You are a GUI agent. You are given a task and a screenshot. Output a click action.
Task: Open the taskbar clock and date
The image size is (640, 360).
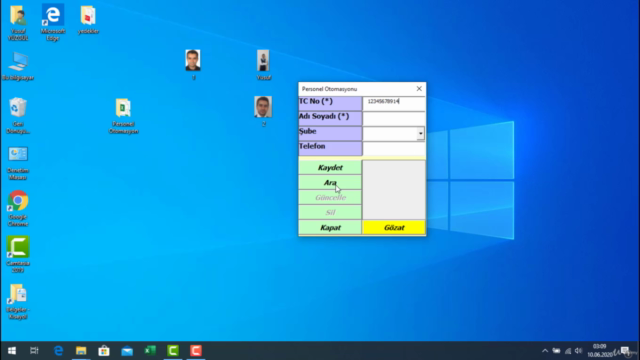click(600, 351)
